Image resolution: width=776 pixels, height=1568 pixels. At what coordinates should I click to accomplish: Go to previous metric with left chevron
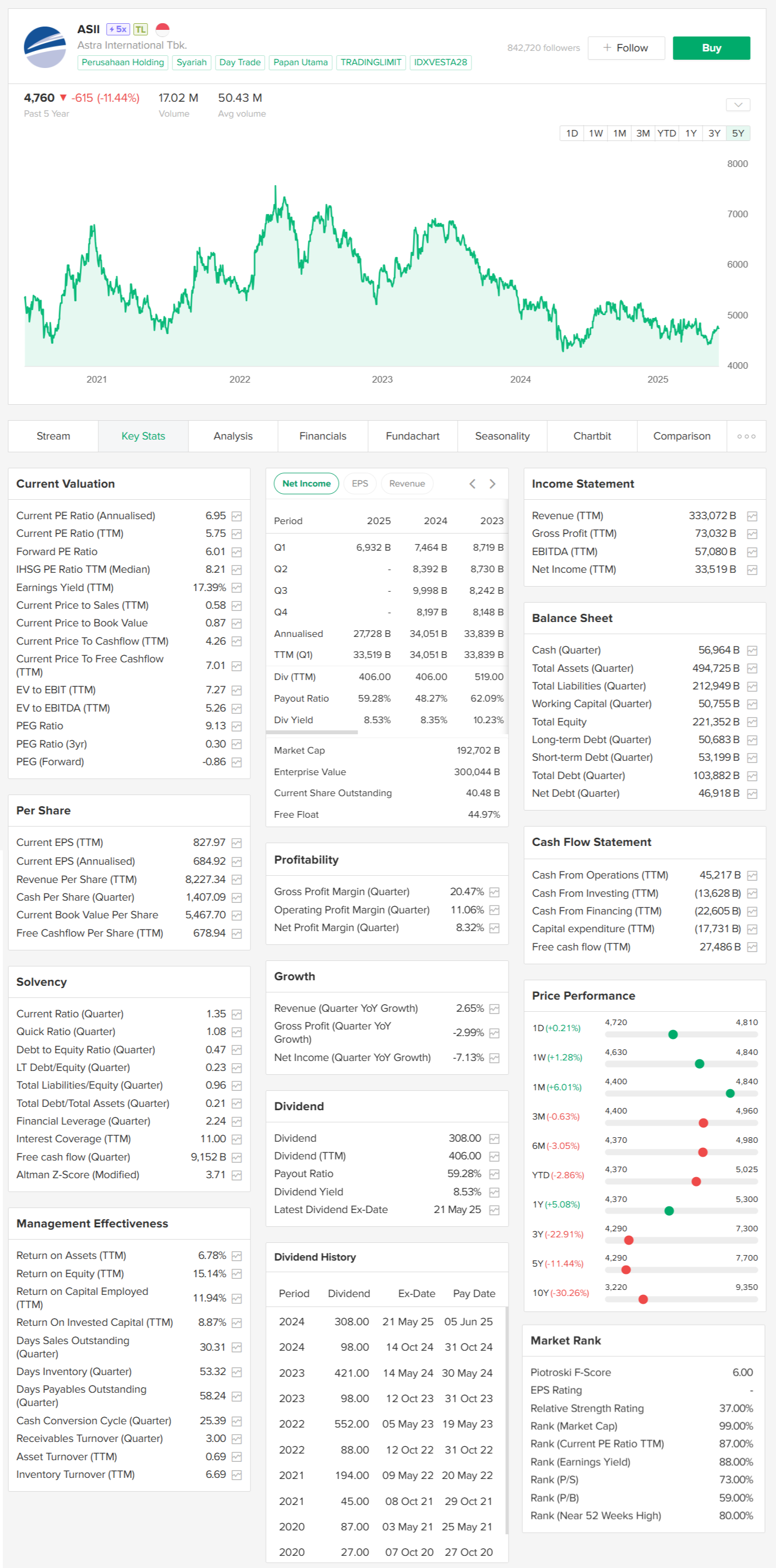point(473,483)
